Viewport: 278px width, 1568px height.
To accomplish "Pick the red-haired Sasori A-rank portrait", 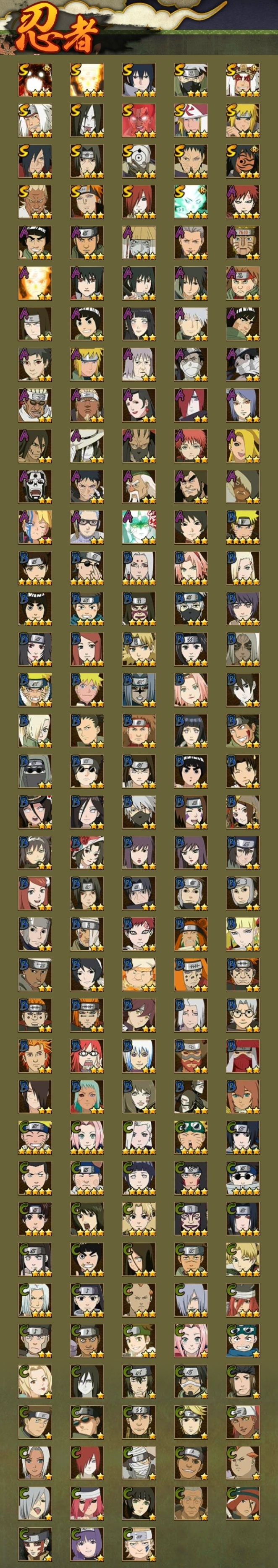I will [191, 445].
